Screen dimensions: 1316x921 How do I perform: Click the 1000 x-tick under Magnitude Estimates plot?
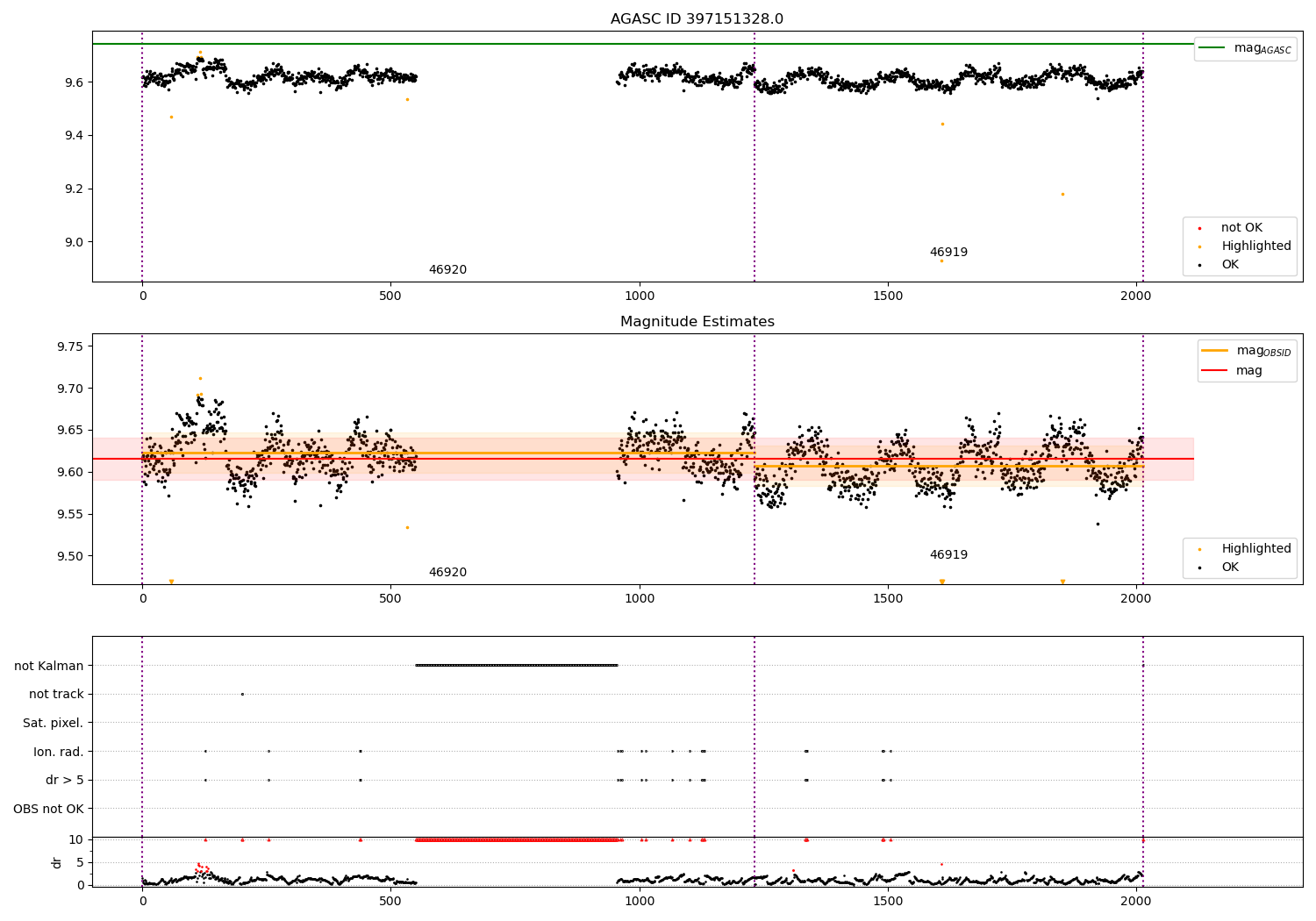click(640, 599)
